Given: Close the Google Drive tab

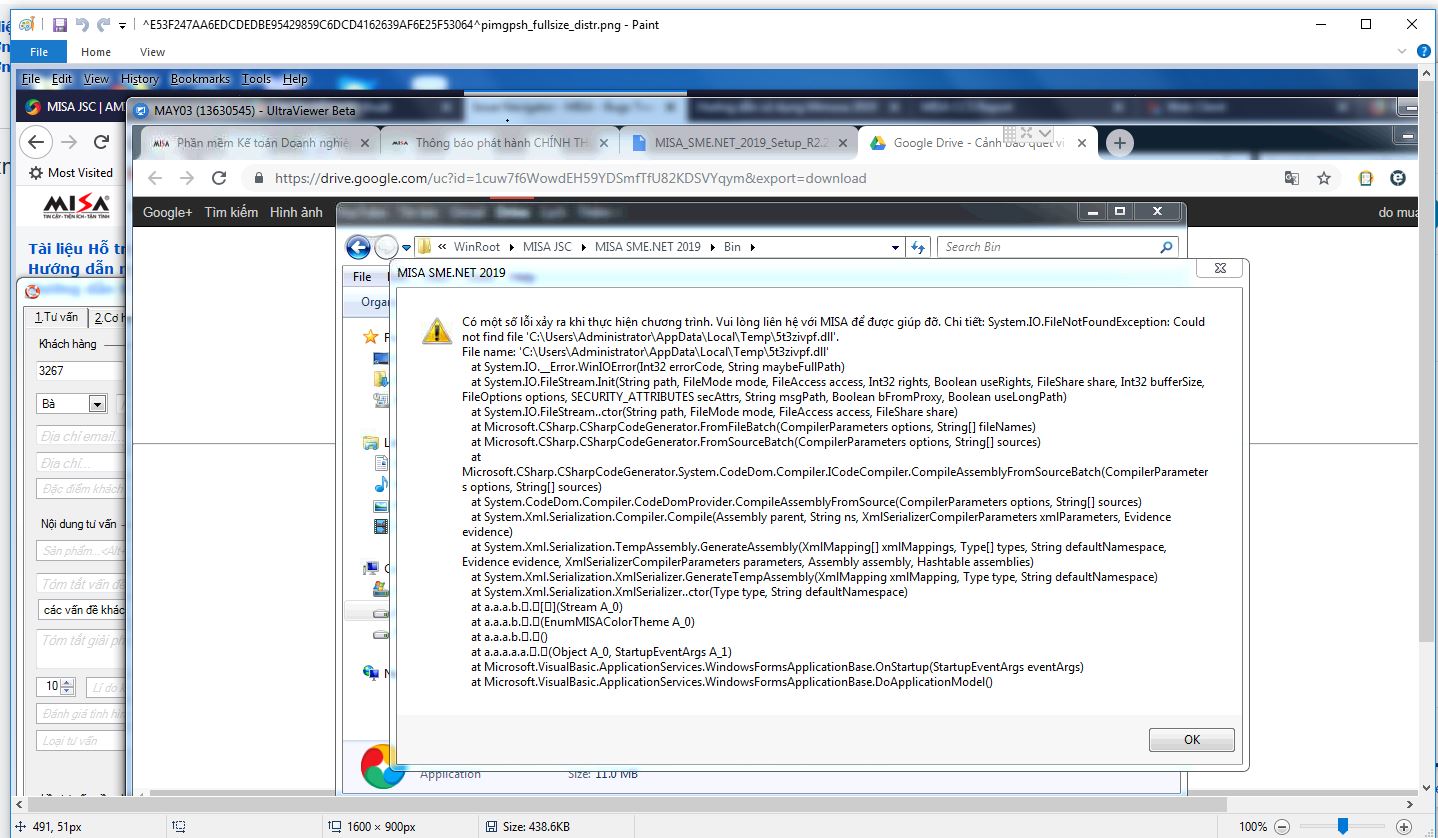Looking at the screenshot, I should point(1082,143).
